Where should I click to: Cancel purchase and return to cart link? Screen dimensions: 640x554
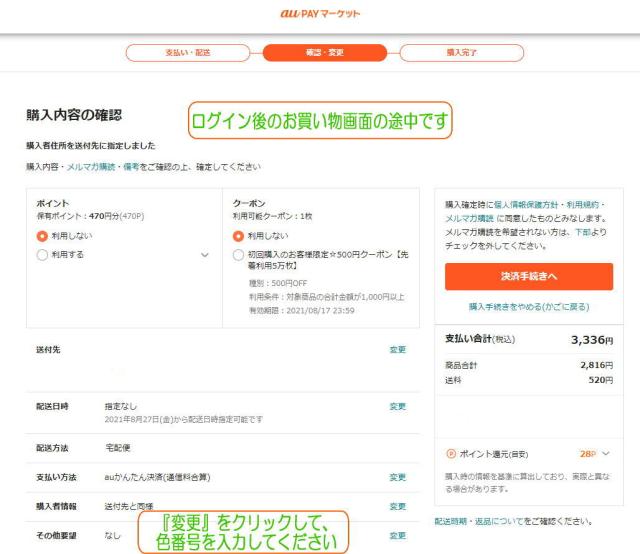[529, 307]
